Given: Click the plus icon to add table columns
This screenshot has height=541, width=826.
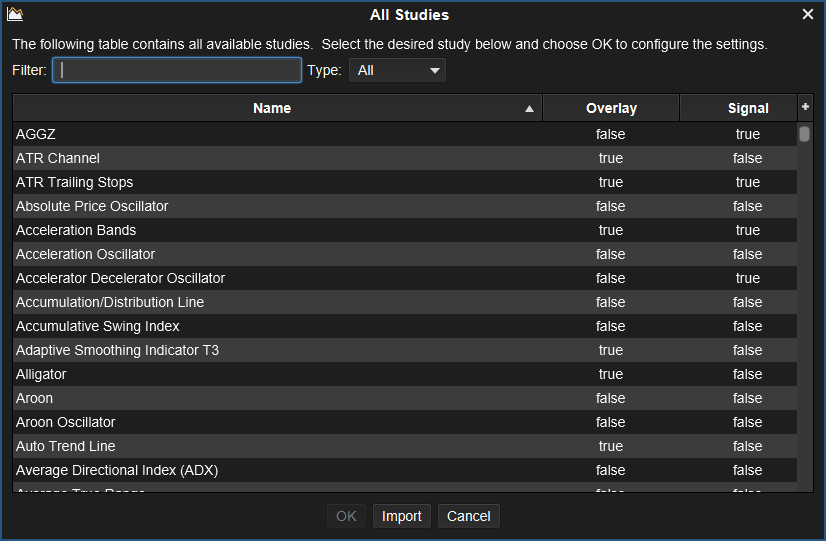Looking at the screenshot, I should (805, 107).
